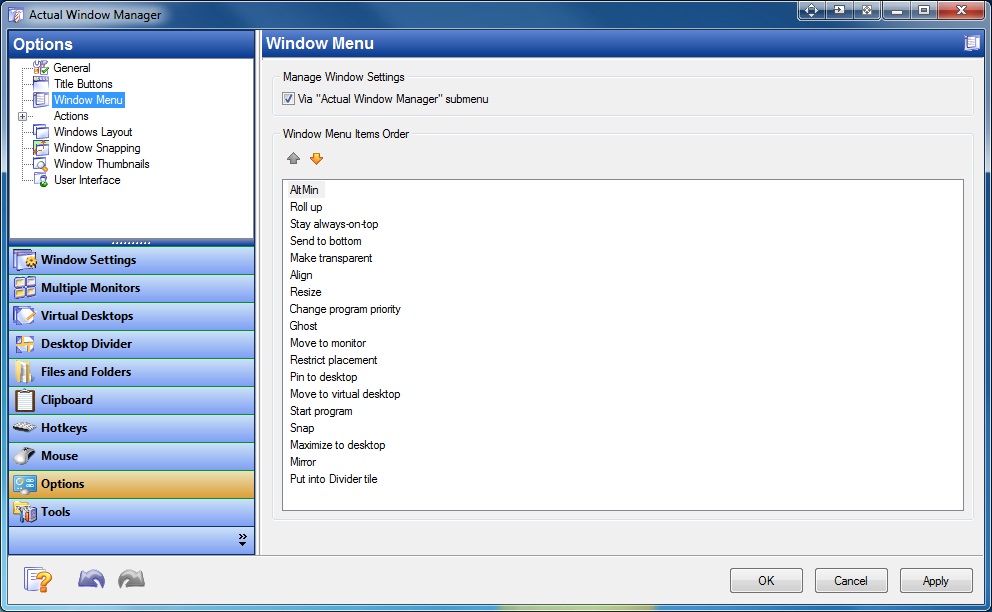Select Maximize to desktop list item
Screen dimensions: 992x612
337,446
